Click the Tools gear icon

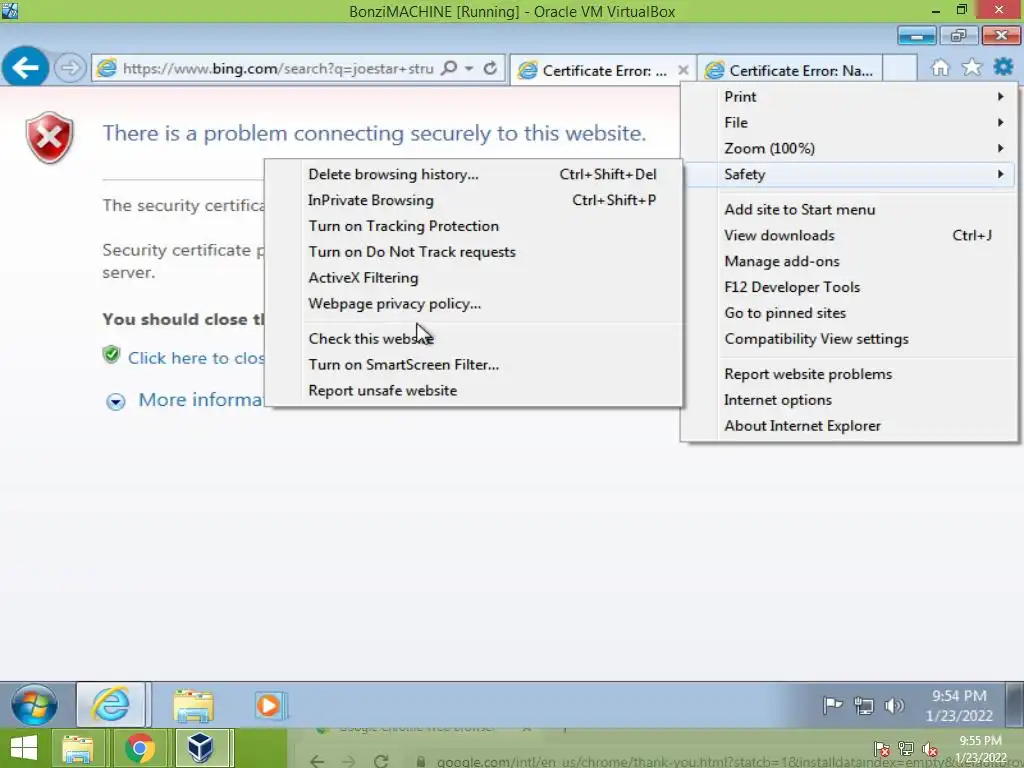(1003, 67)
